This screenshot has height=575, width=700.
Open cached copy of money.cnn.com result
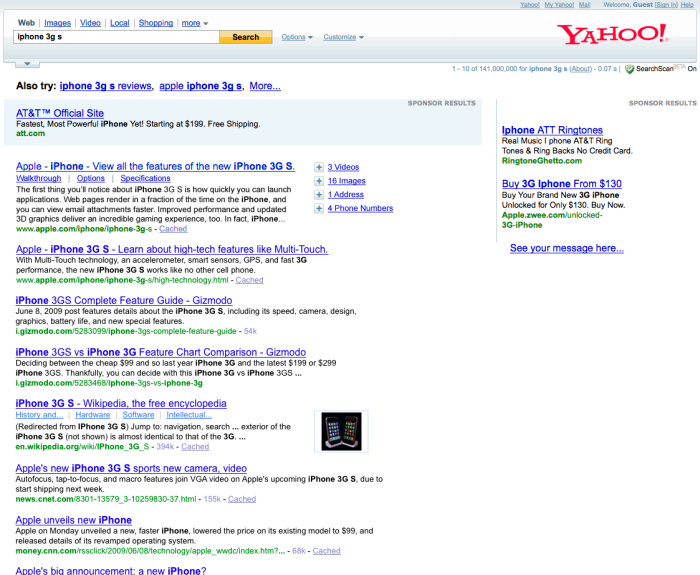326,551
